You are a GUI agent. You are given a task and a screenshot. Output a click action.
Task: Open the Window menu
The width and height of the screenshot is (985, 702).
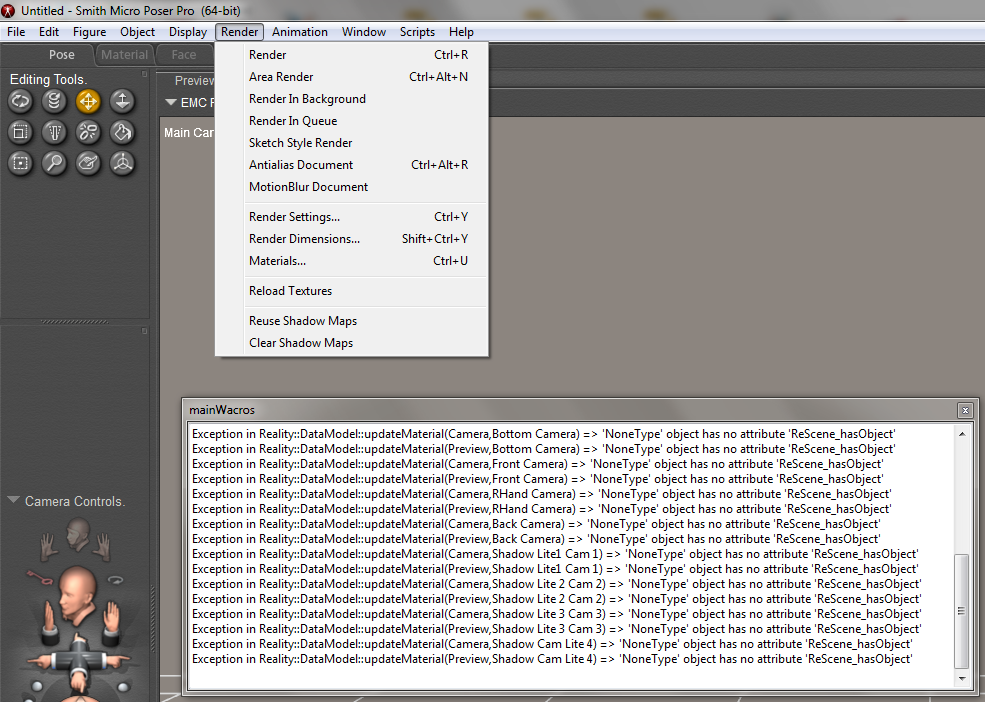pos(364,31)
